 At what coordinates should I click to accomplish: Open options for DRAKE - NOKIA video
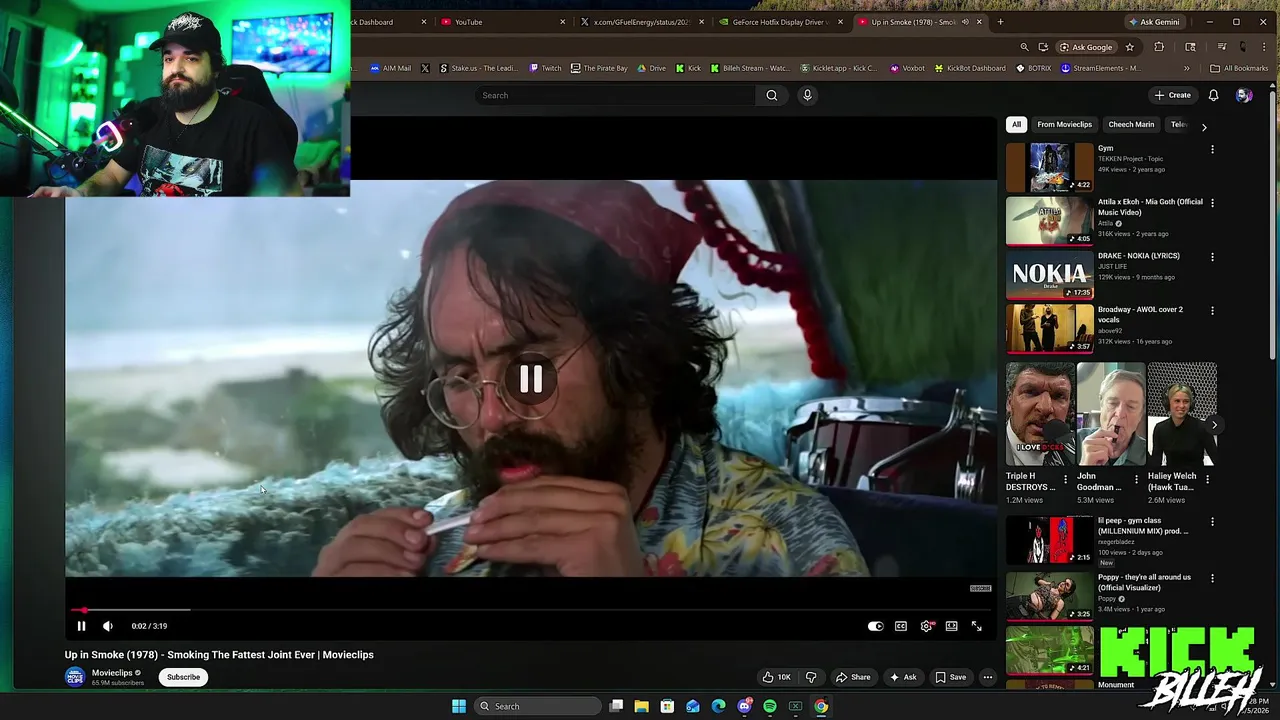[1212, 257]
